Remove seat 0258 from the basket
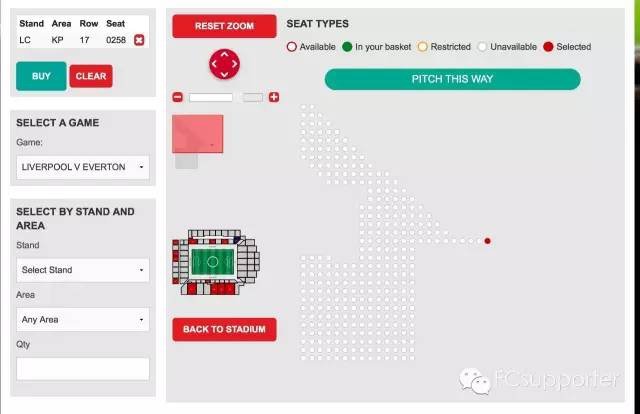Screen dimensions: 640x414 139,40
